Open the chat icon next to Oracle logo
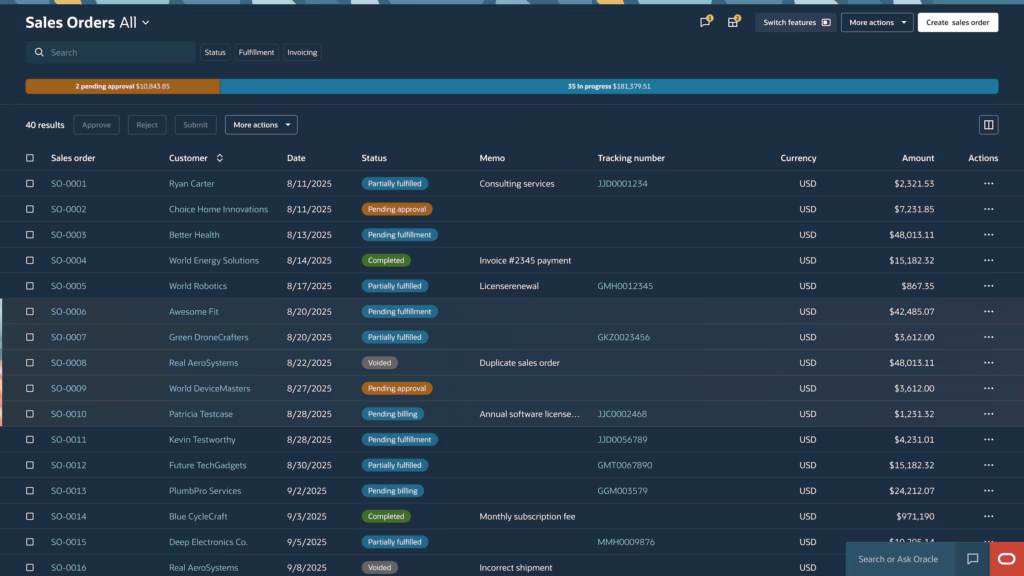1024x576 pixels. tap(971, 560)
